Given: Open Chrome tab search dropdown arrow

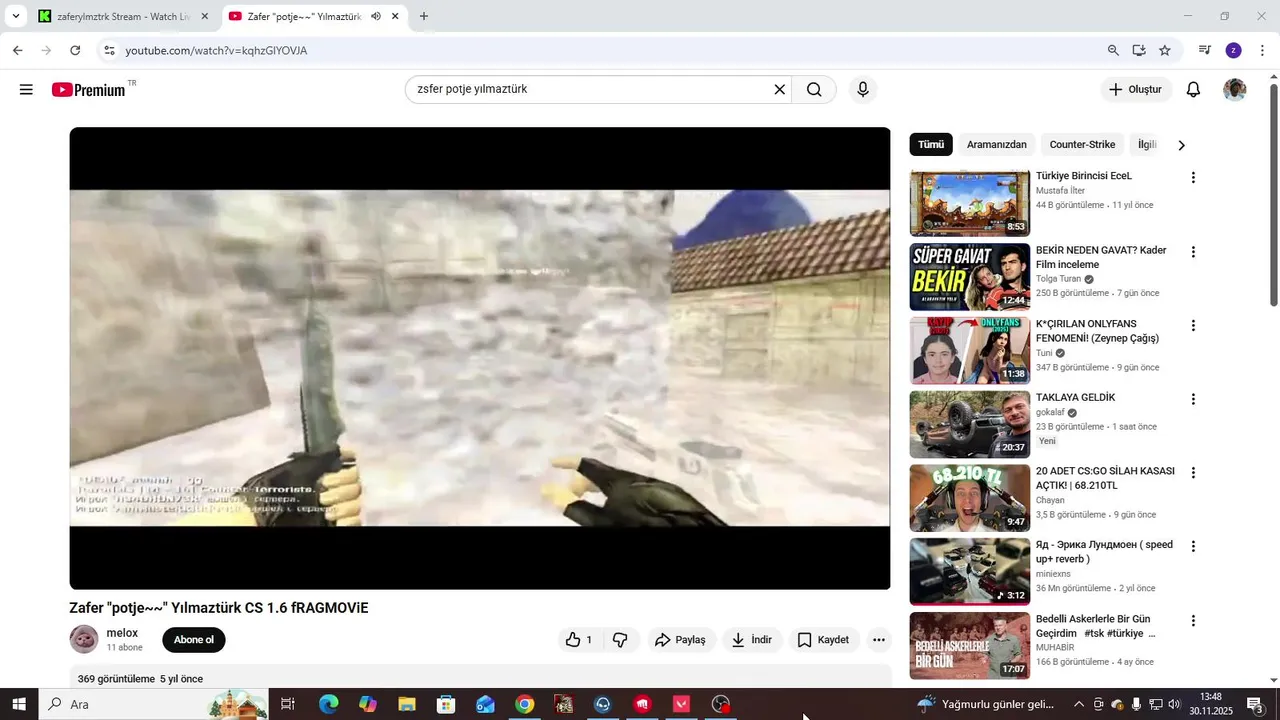Looking at the screenshot, I should coord(15,16).
